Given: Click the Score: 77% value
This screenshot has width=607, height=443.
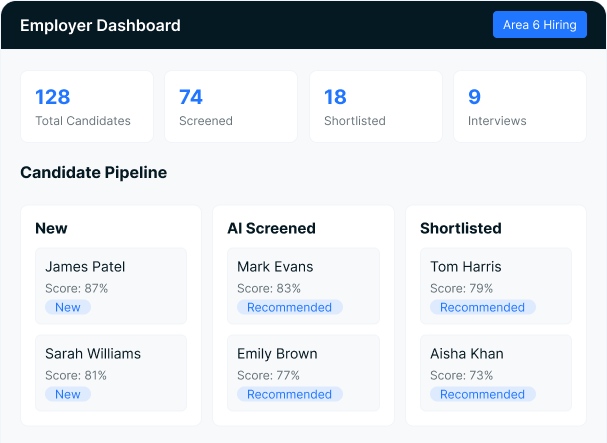Looking at the screenshot, I should click(268, 375).
